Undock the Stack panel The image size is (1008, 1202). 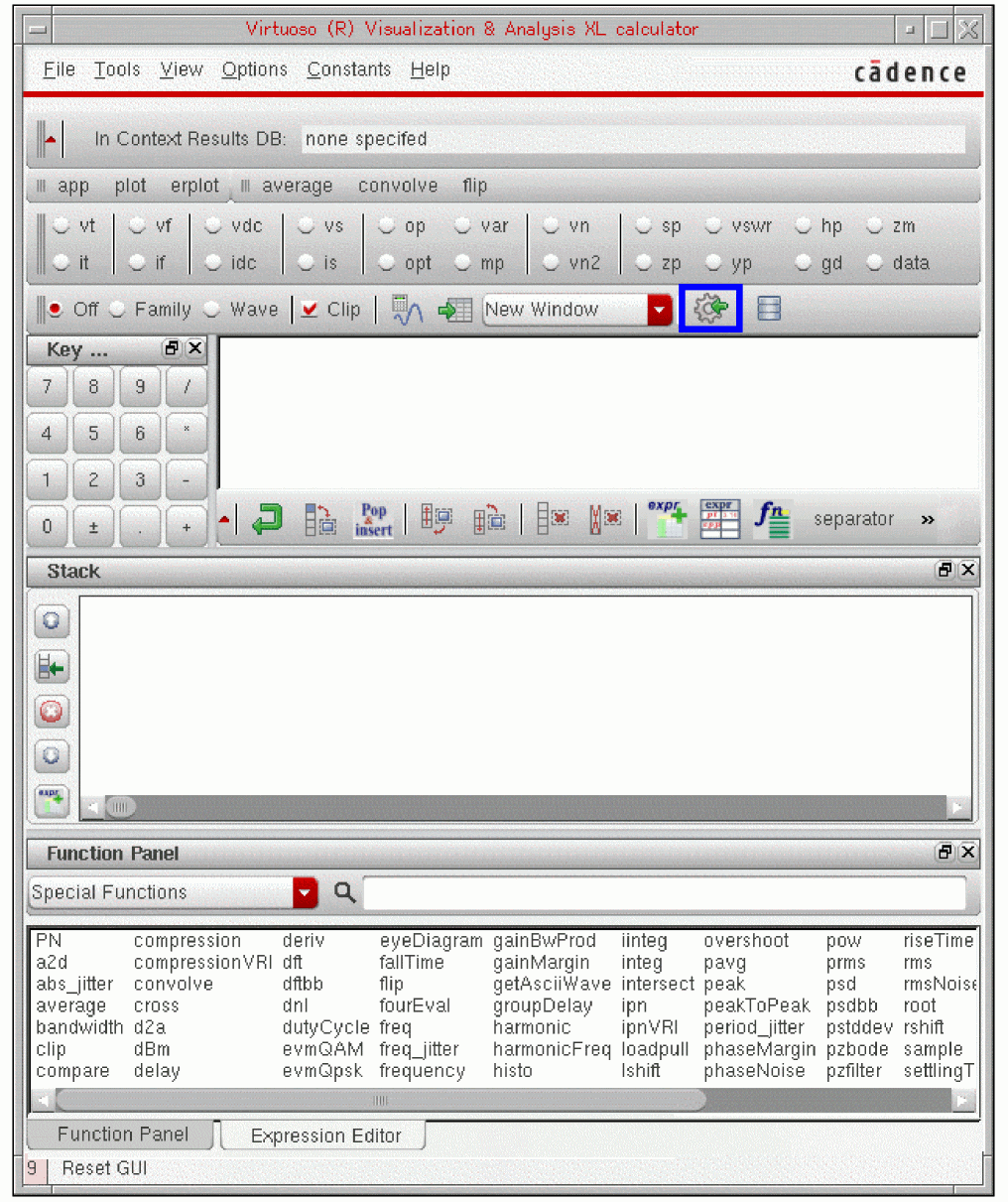(x=945, y=570)
